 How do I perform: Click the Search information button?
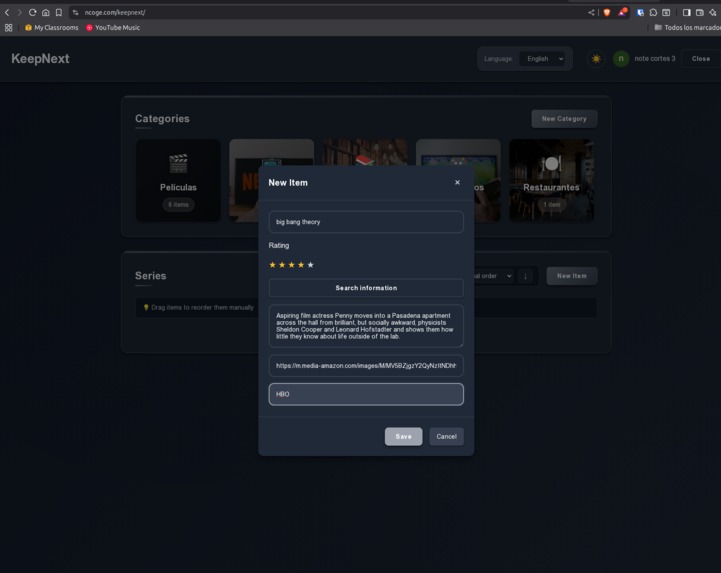point(366,288)
